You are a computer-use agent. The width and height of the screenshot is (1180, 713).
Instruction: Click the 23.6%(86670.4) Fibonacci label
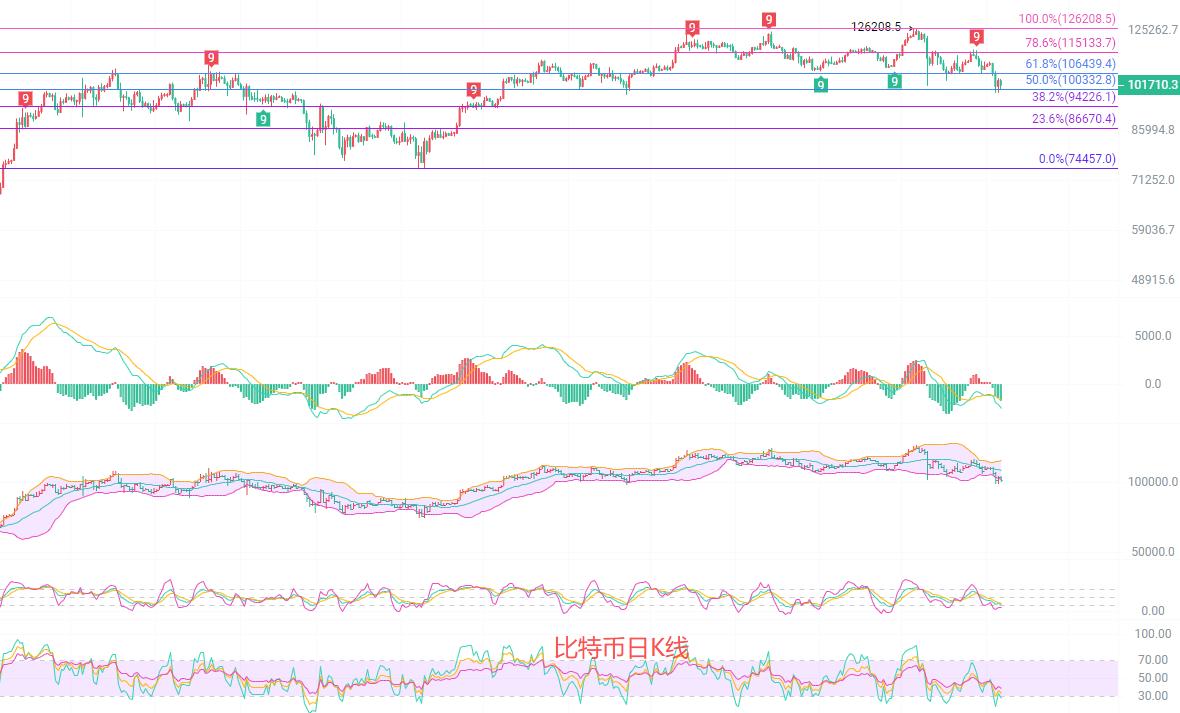[1073, 119]
